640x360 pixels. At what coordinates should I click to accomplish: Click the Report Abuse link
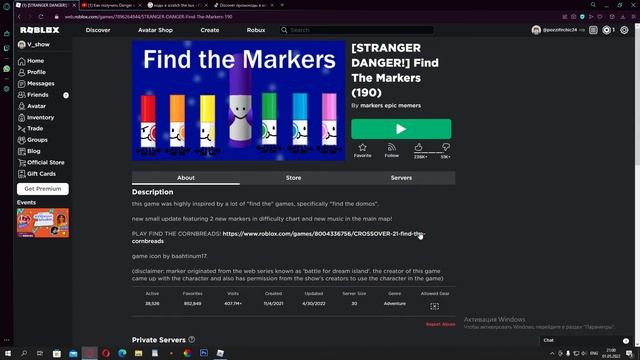pos(440,324)
